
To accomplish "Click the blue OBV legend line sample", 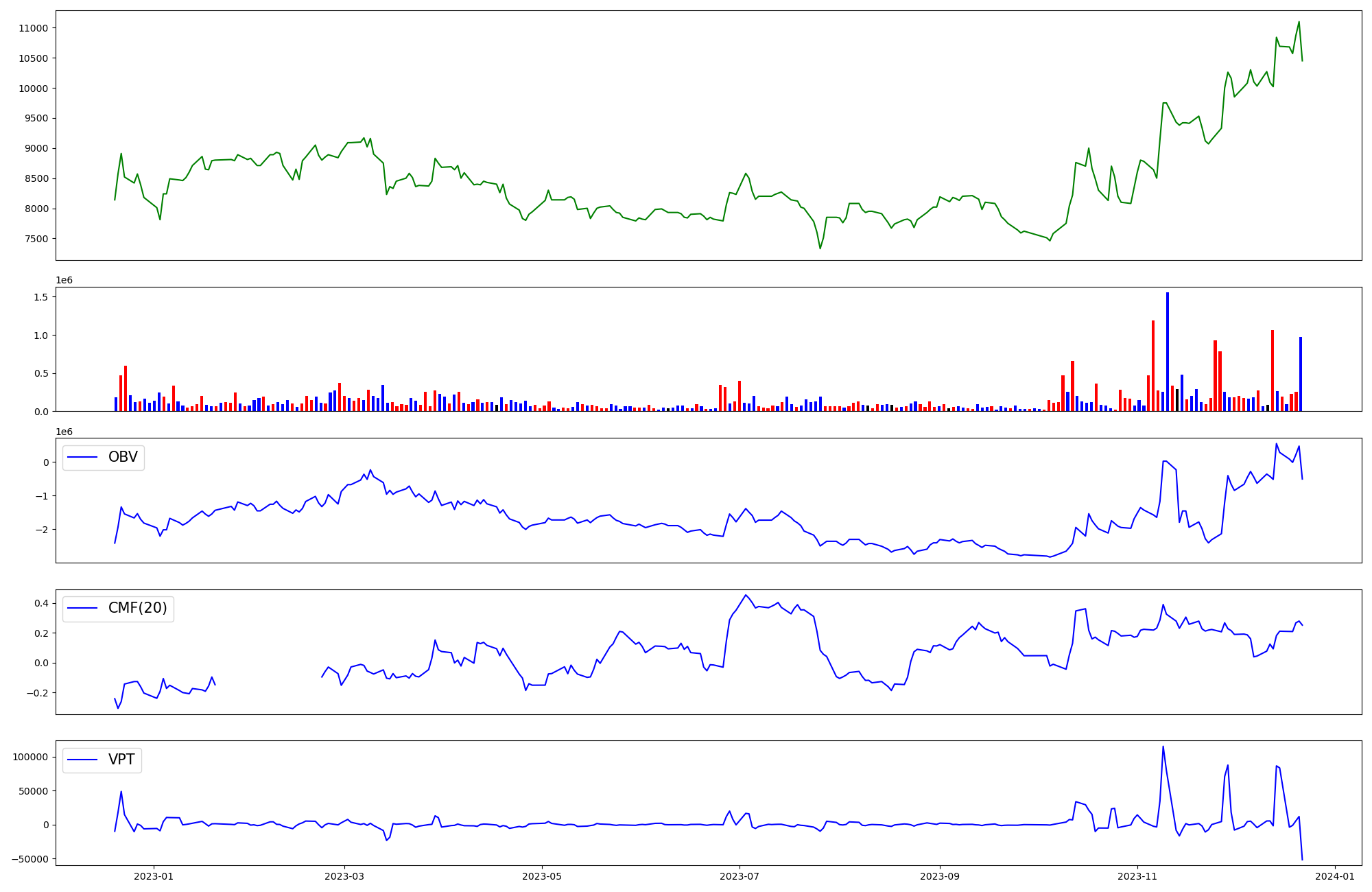I will 82,458.
